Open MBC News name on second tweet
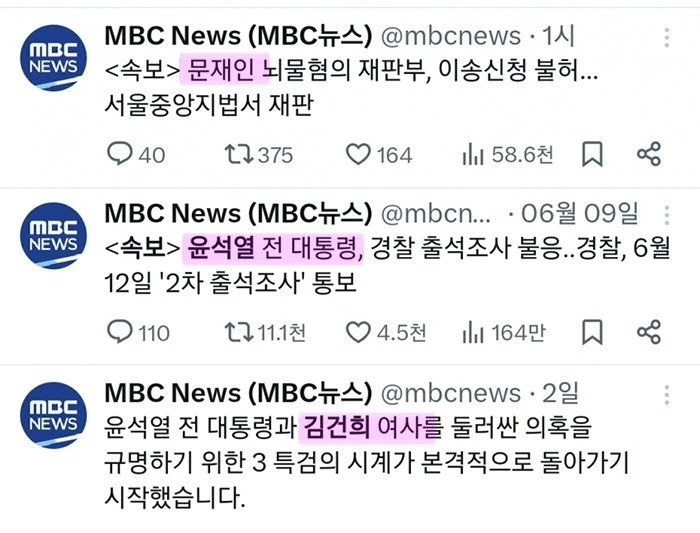Viewport: 700px width, 533px height. pyautogui.click(x=238, y=213)
